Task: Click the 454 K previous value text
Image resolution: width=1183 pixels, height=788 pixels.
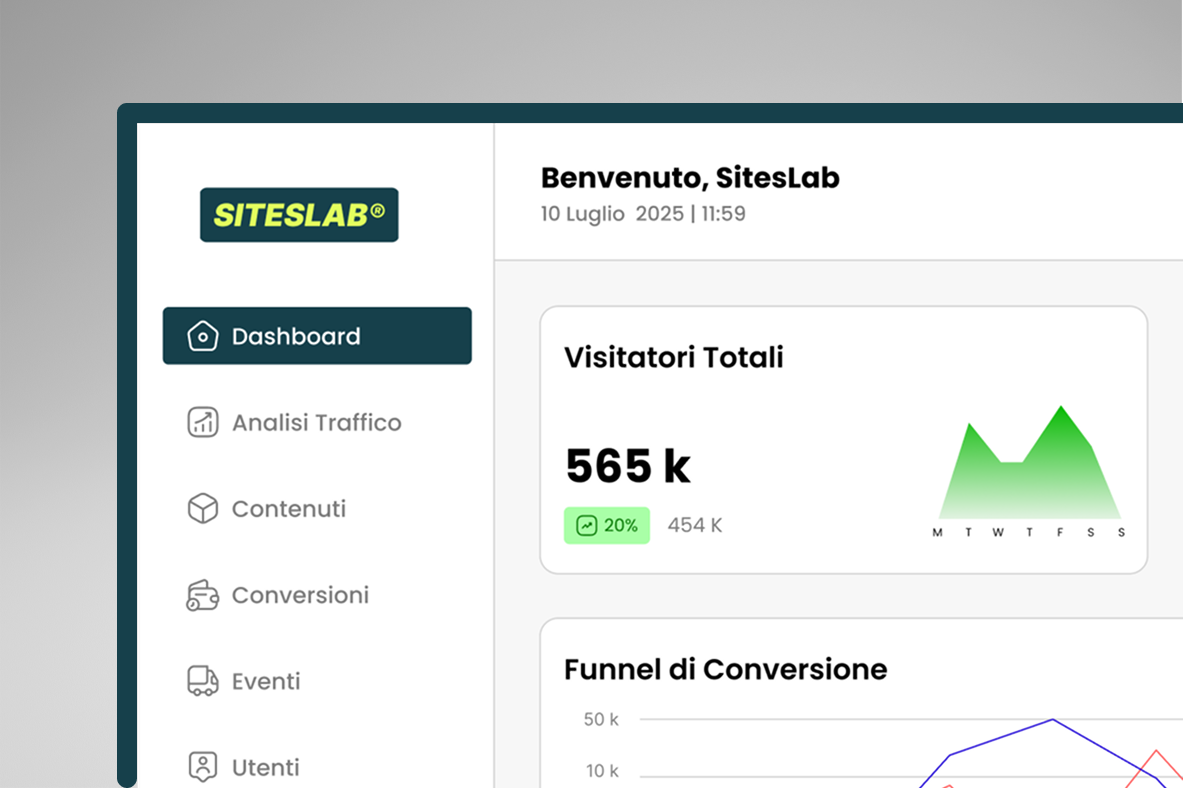Action: (695, 525)
